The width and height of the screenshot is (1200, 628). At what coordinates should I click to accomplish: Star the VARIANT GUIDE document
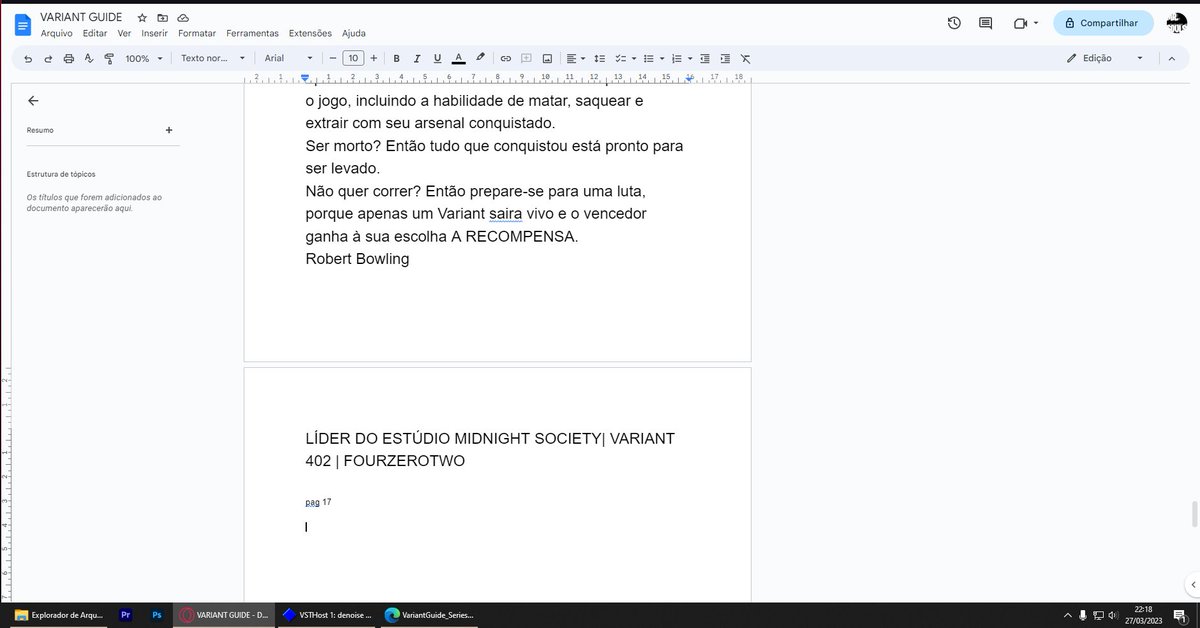pyautogui.click(x=142, y=18)
